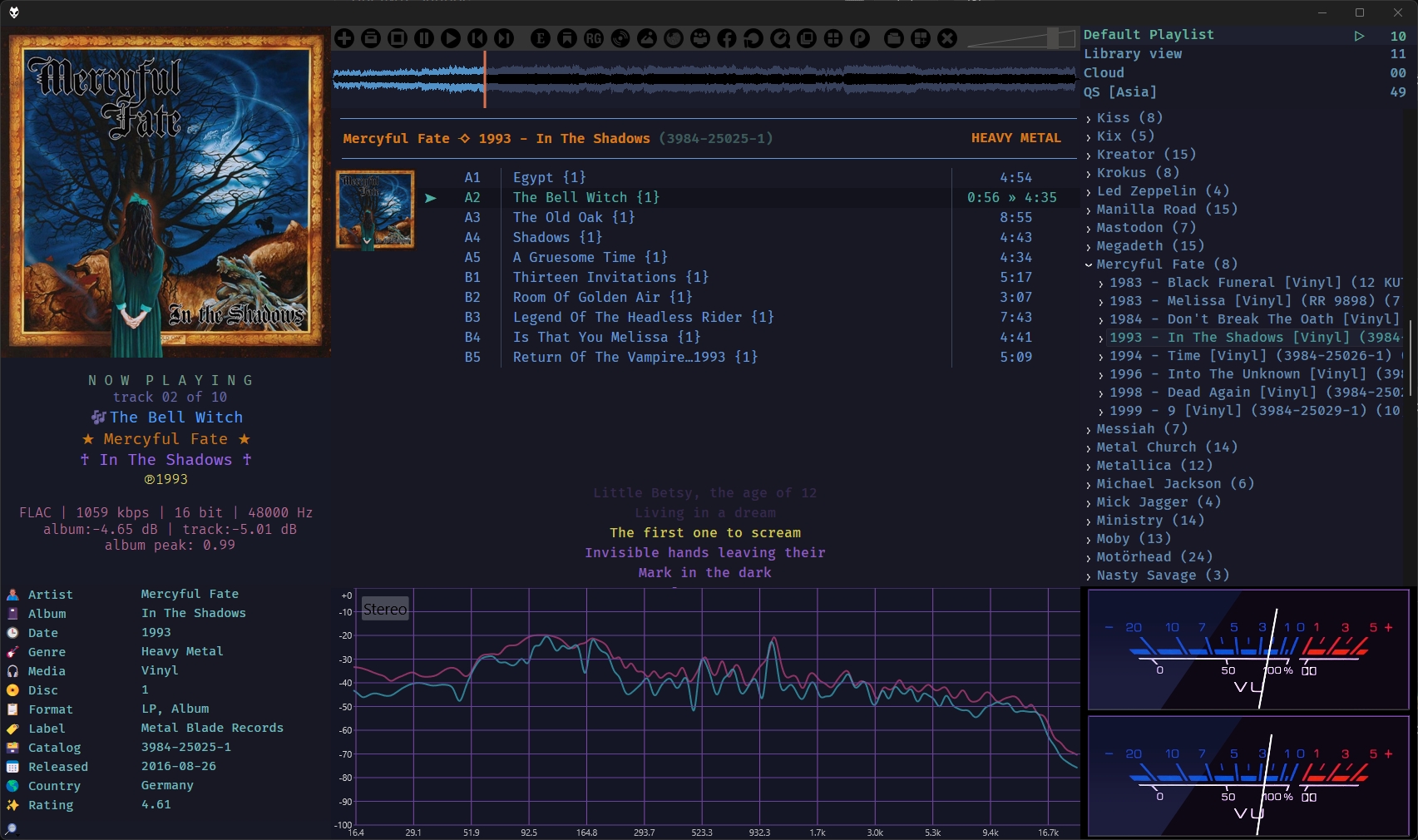This screenshot has width=1418, height=840.
Task: Click the RG ReplayGain toolbar icon
Action: click(x=594, y=38)
